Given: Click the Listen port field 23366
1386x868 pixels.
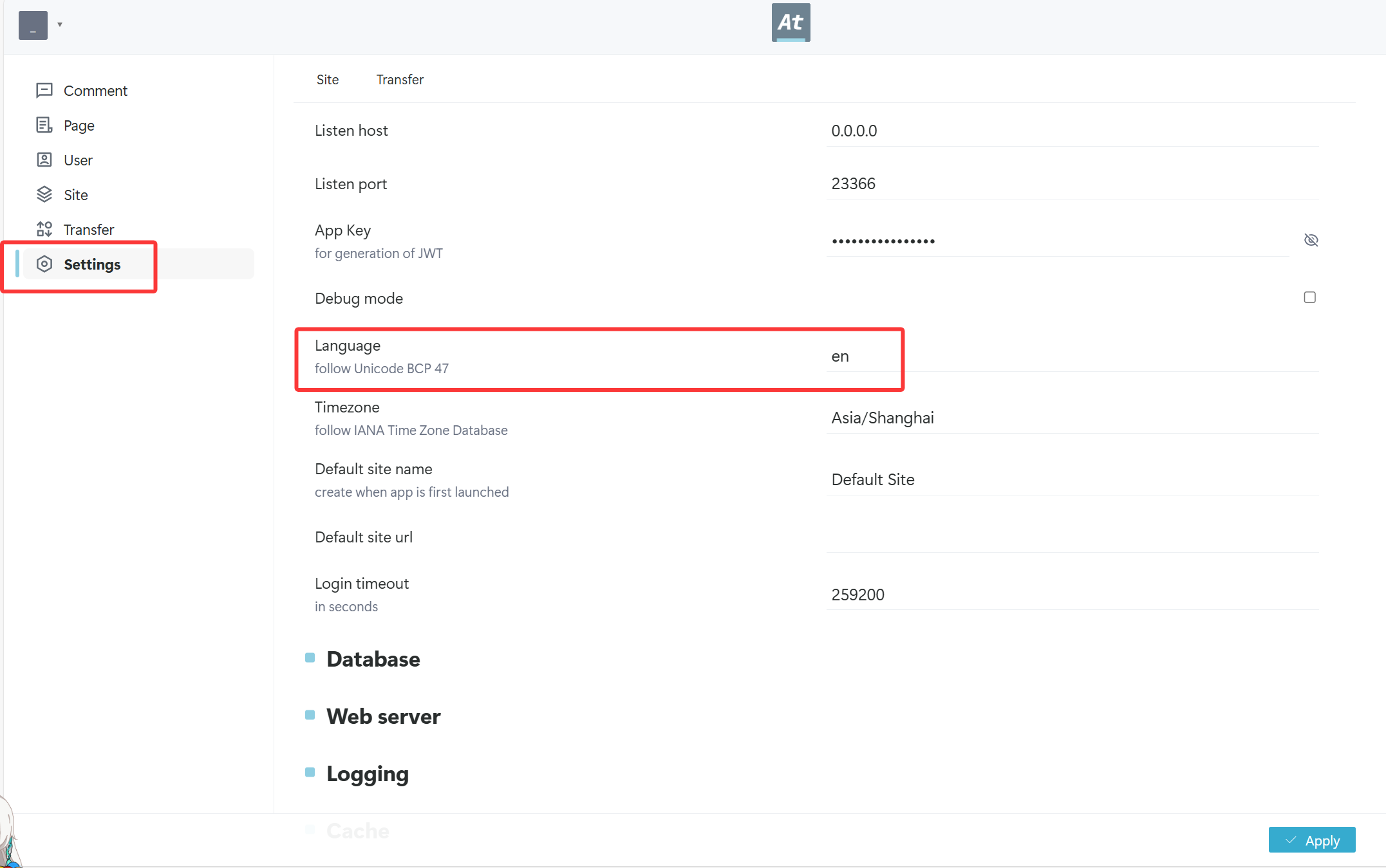Looking at the screenshot, I should point(1071,184).
